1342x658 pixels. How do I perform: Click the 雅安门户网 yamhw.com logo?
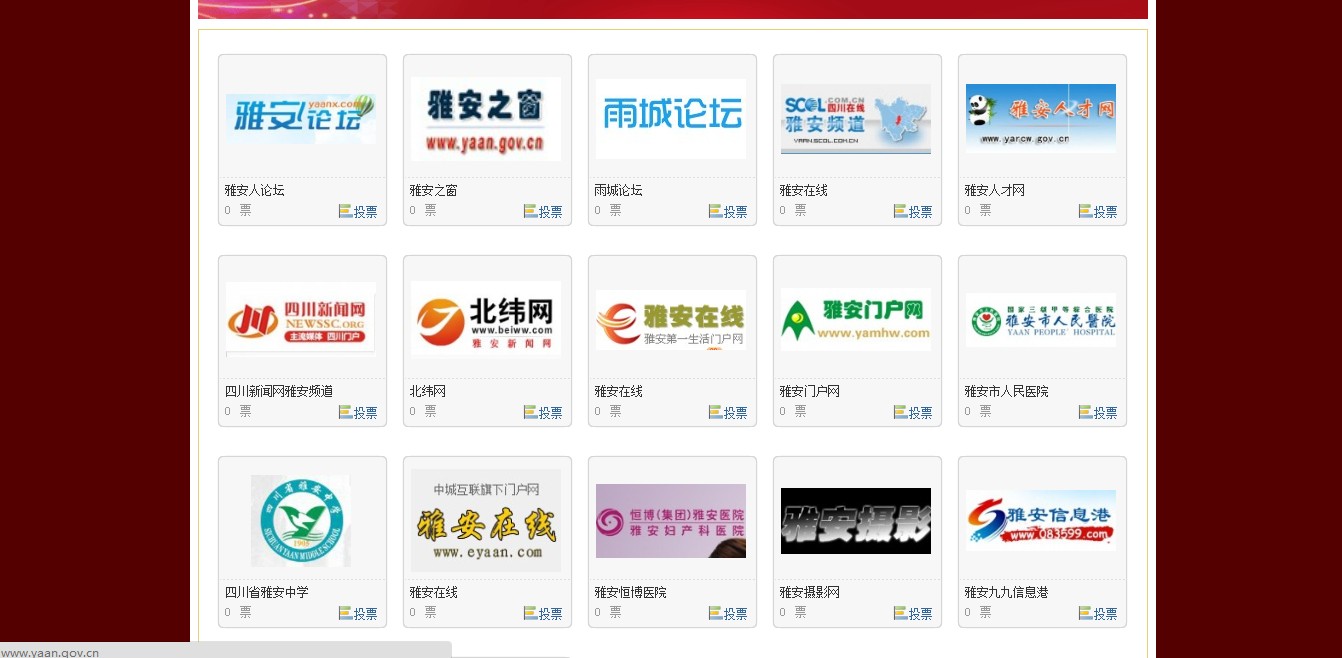pyautogui.click(x=856, y=319)
